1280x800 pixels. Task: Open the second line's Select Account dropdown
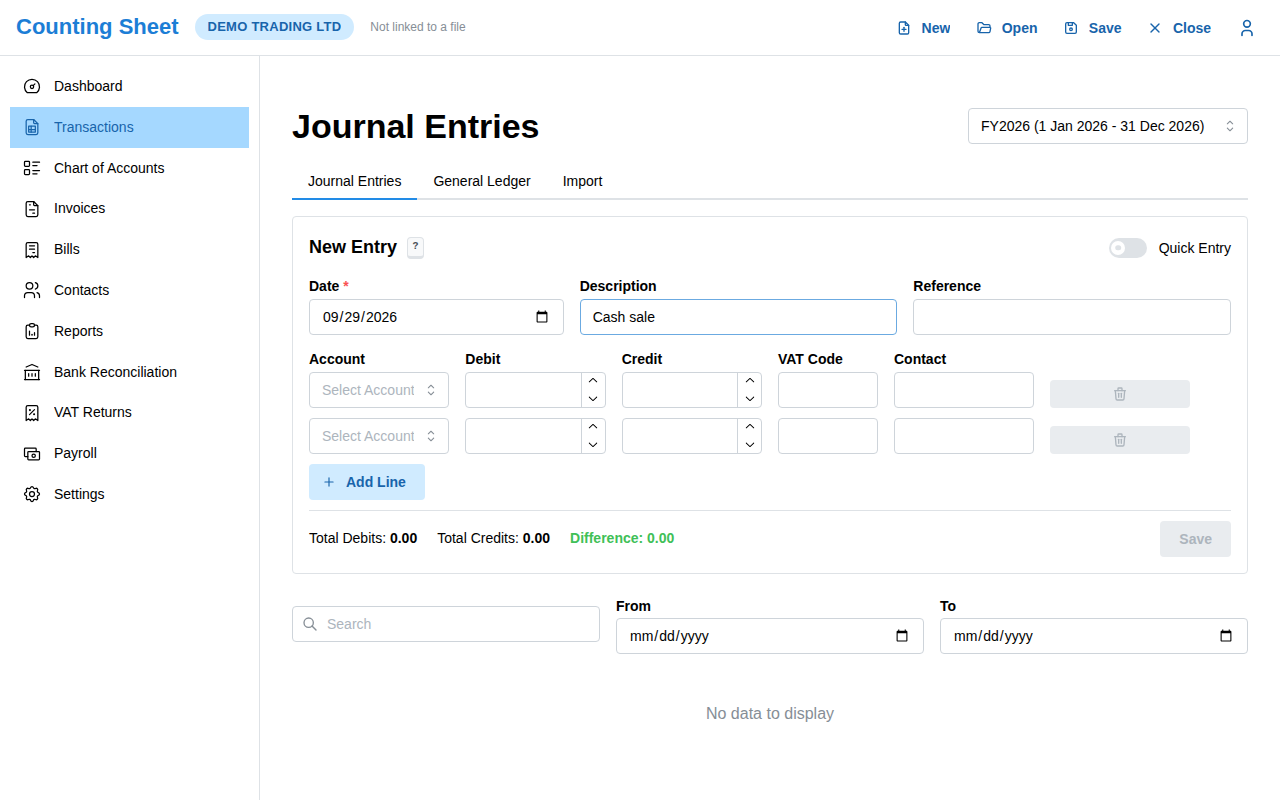click(379, 436)
